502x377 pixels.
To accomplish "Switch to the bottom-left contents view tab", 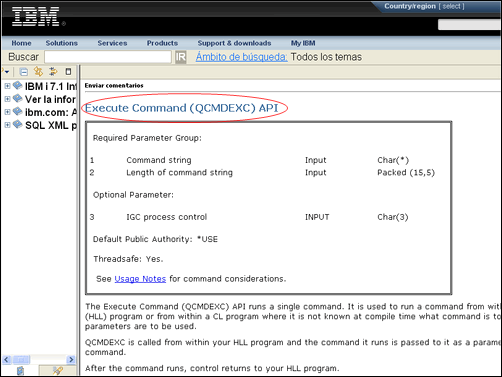I will pyautogui.click(x=20, y=370).
